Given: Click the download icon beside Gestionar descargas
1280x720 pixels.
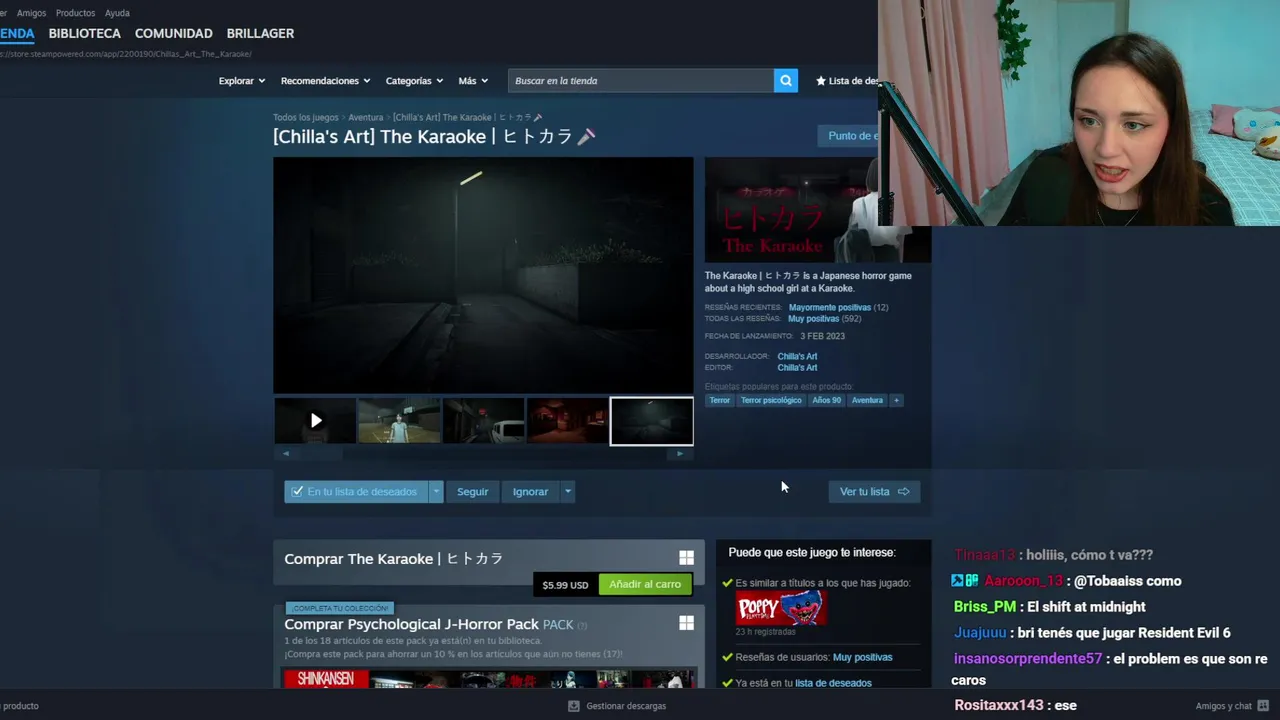Looking at the screenshot, I should click(573, 706).
